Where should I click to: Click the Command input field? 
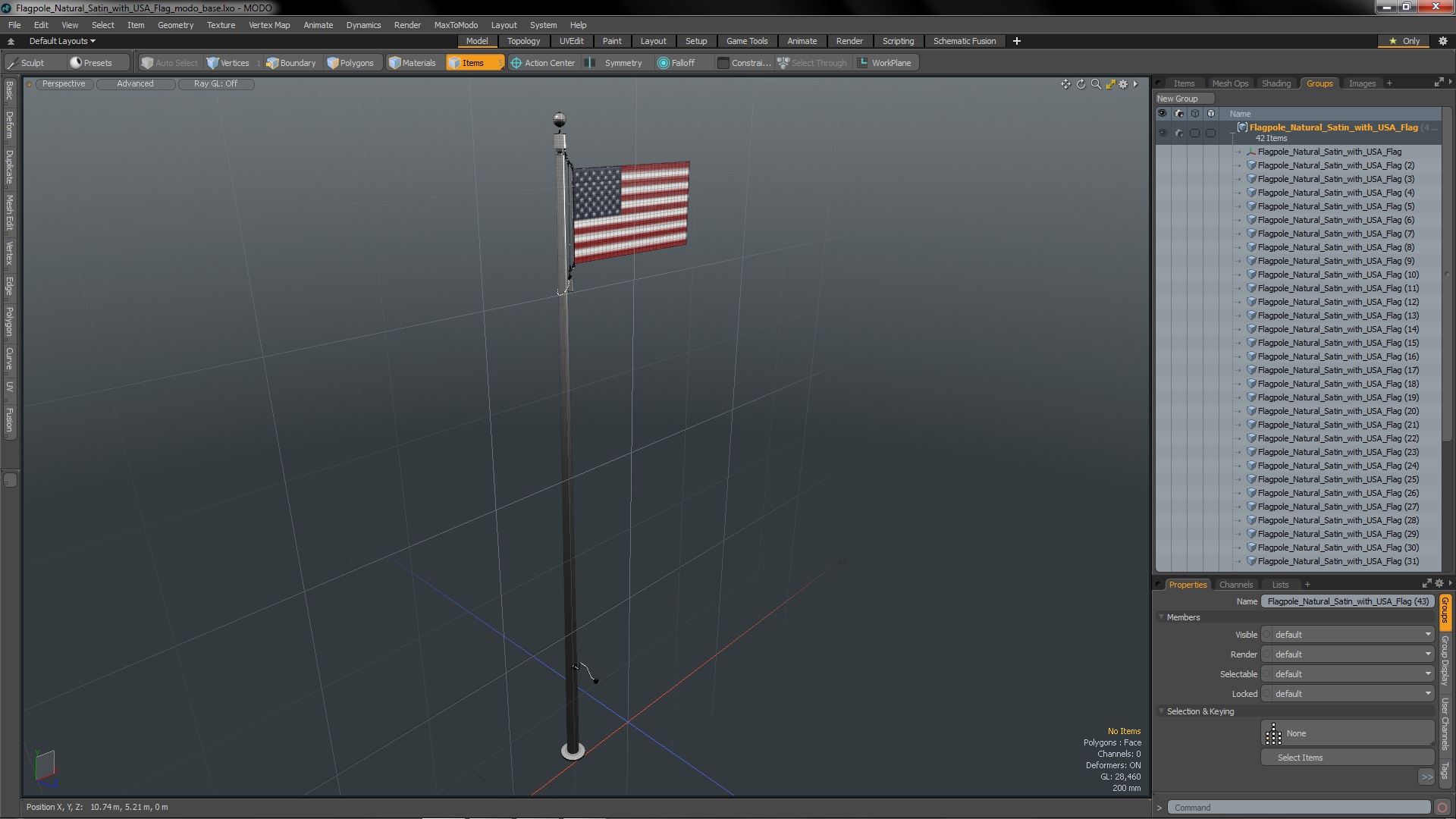(x=1298, y=808)
